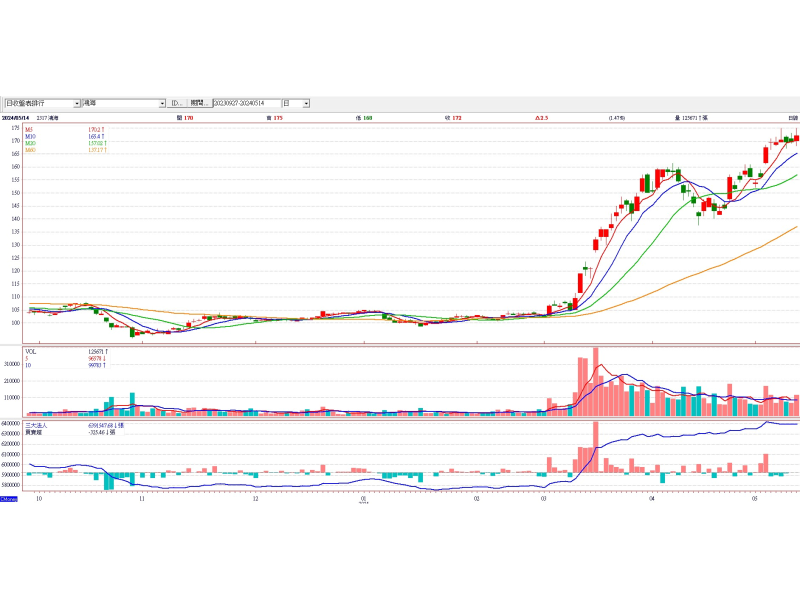Viewport: 800px width, 600px height.
Task: Click the 175 price axis label
Action: click(15, 128)
